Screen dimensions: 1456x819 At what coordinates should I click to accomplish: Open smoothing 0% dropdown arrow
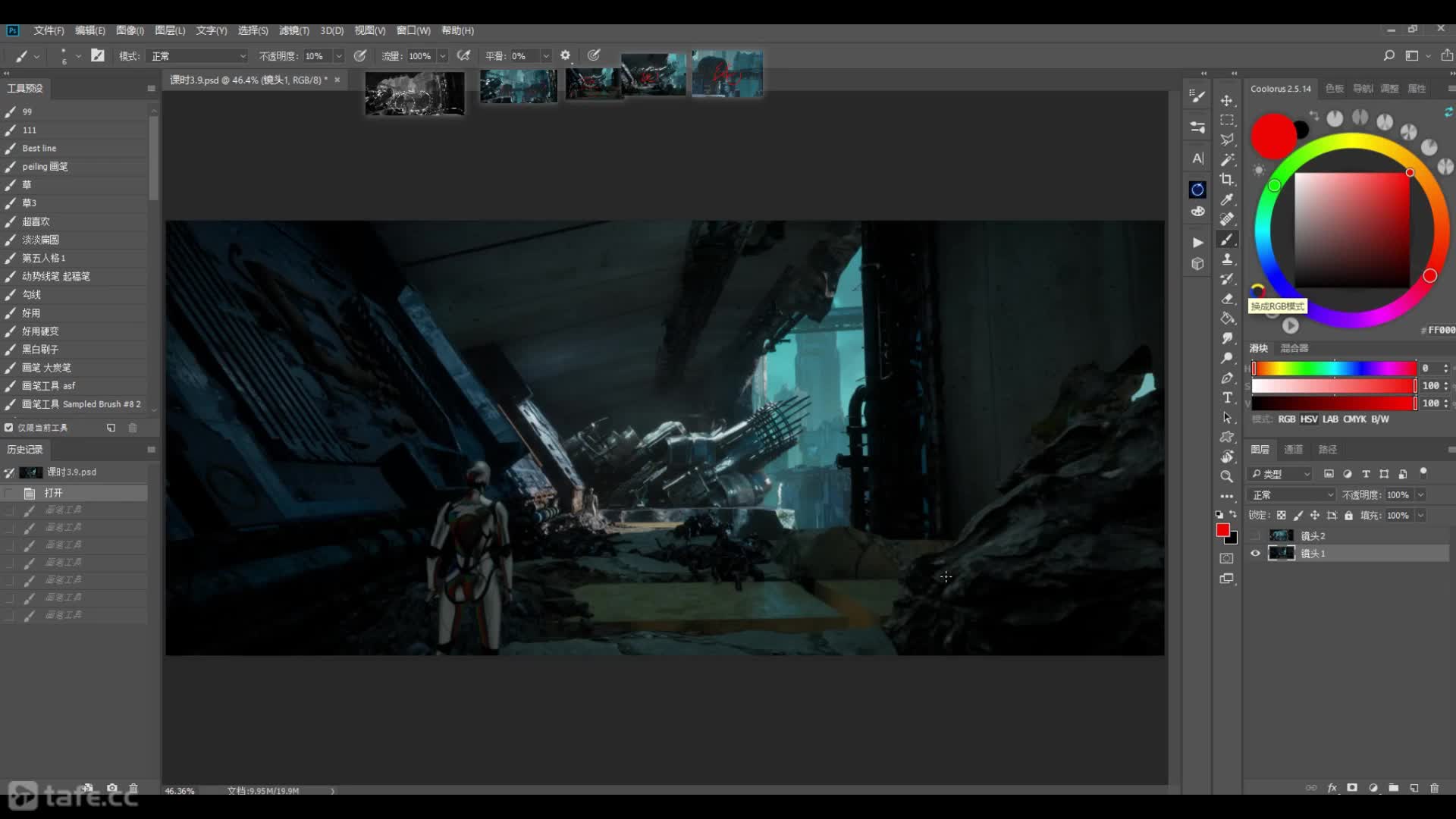coord(545,56)
